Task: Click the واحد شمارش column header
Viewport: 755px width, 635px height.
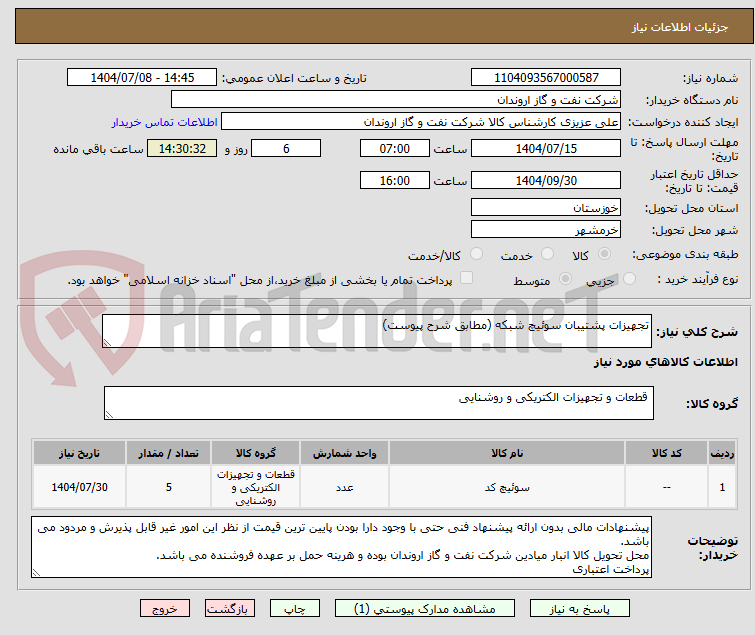Action: pyautogui.click(x=344, y=453)
